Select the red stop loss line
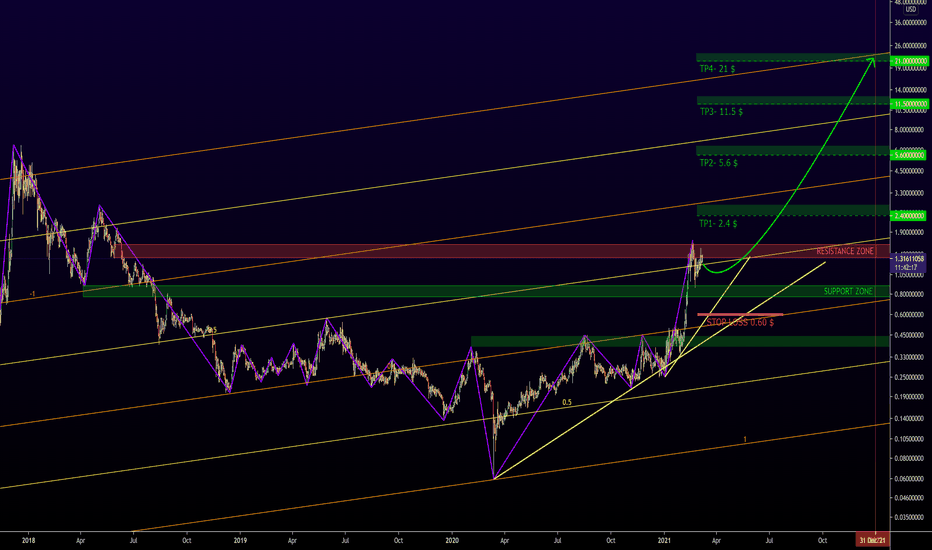Screen dimensions: 932x550 (x=740, y=315)
